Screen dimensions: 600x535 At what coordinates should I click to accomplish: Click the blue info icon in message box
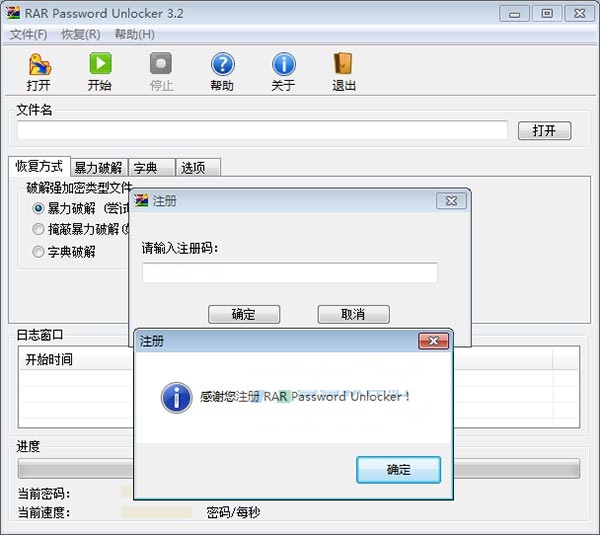pyautogui.click(x=176, y=398)
